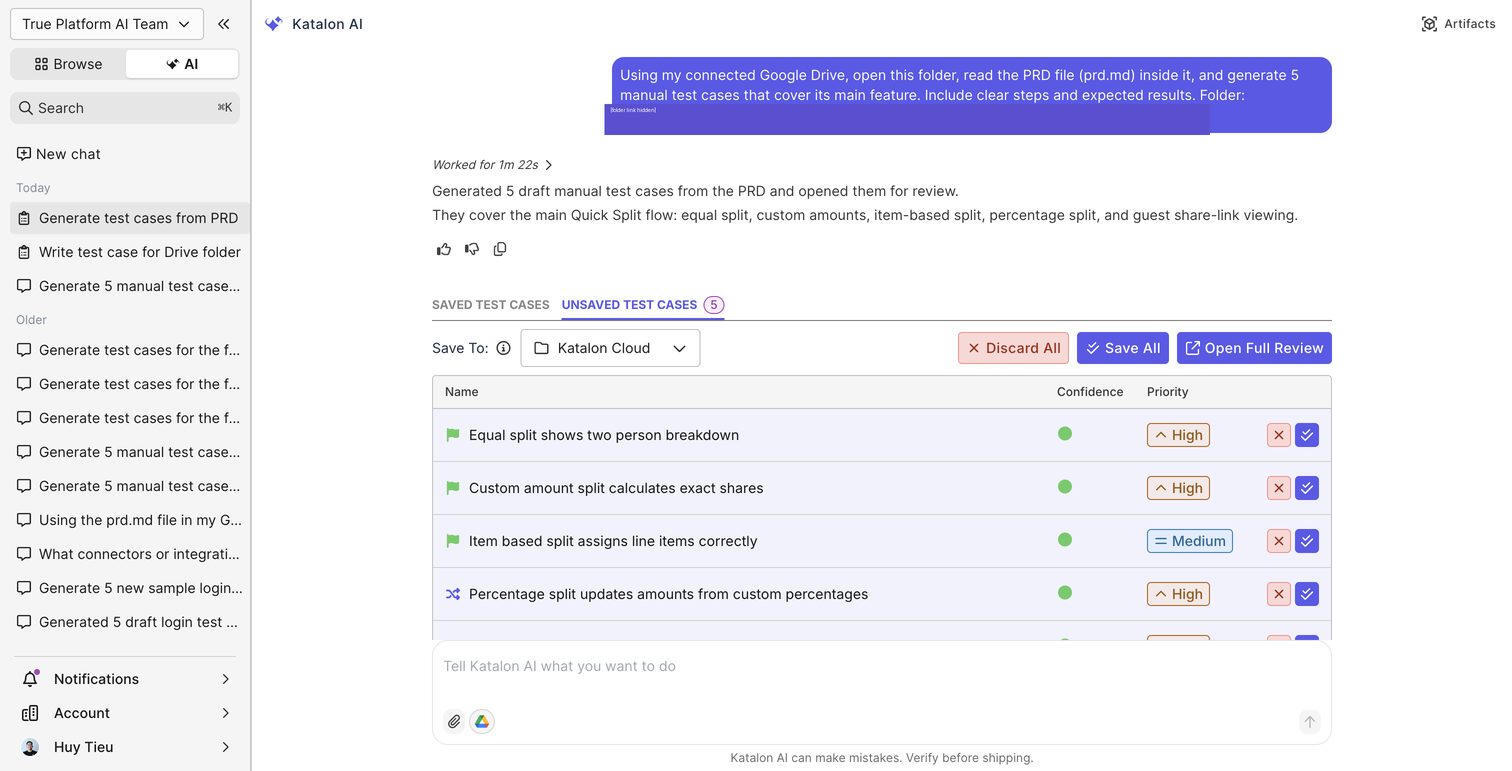Start a New chat
Viewport: 1512px width, 771px height.
(x=58, y=154)
